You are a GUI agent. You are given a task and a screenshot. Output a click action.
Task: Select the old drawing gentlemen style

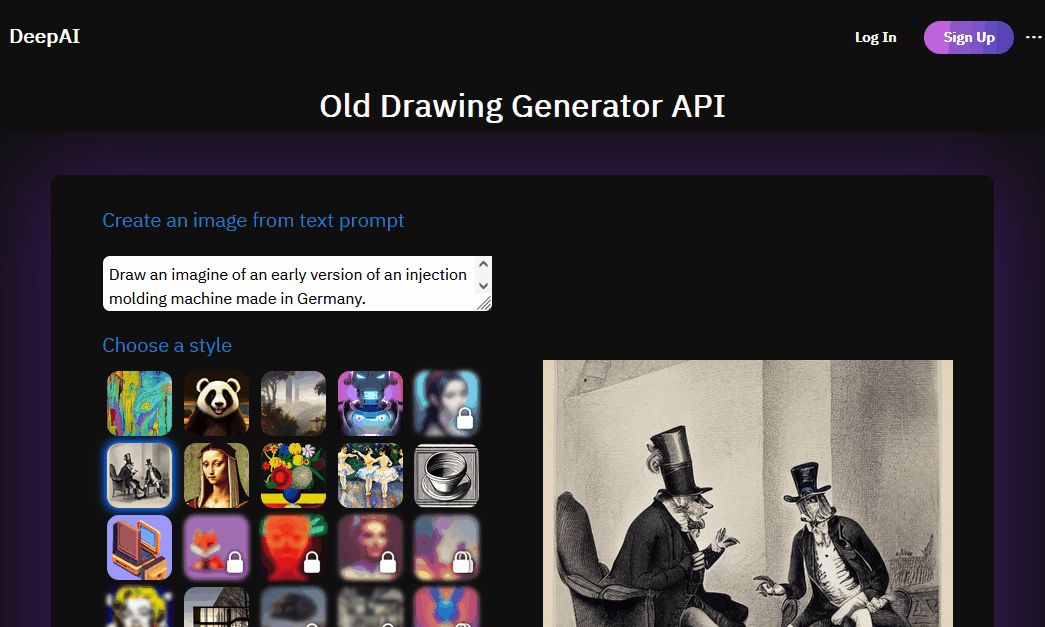139,476
